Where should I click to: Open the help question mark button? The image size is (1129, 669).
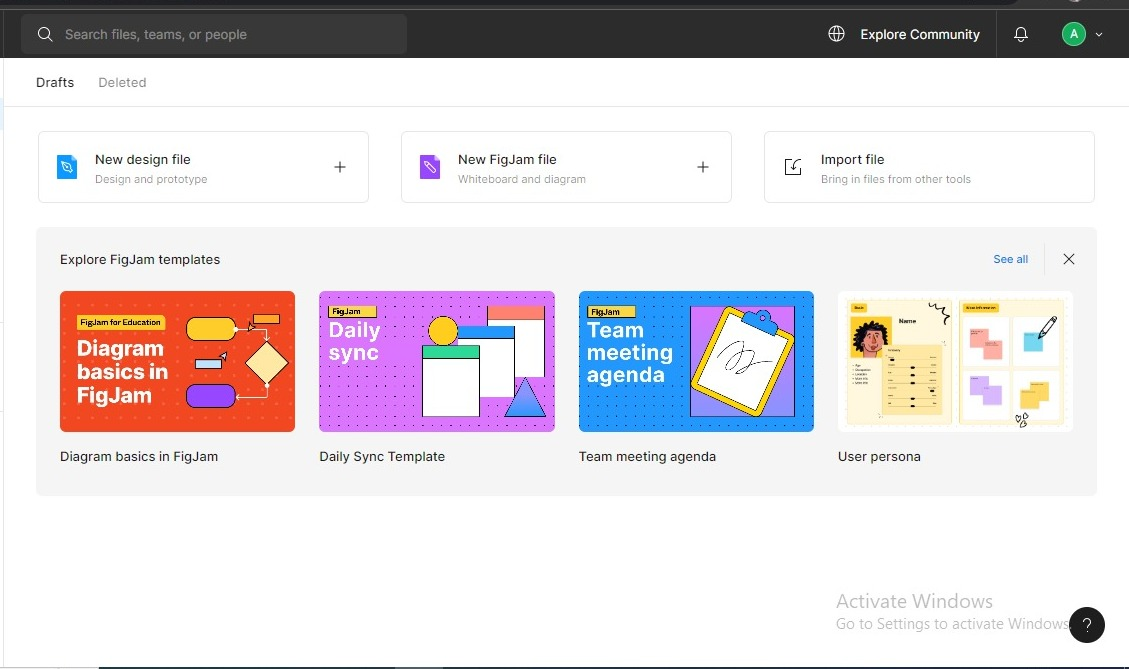(x=1087, y=625)
